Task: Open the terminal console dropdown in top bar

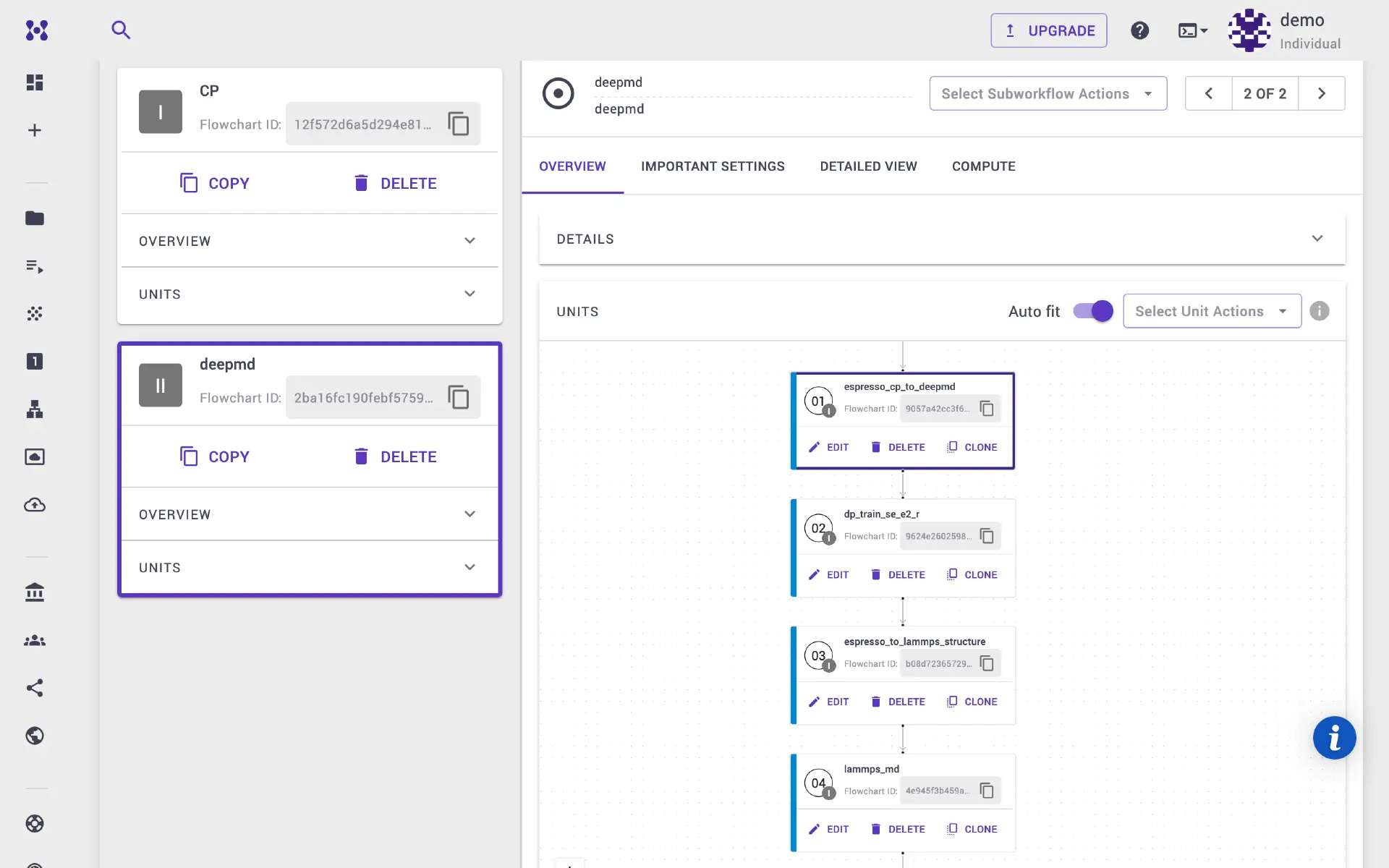Action: click(x=1192, y=30)
